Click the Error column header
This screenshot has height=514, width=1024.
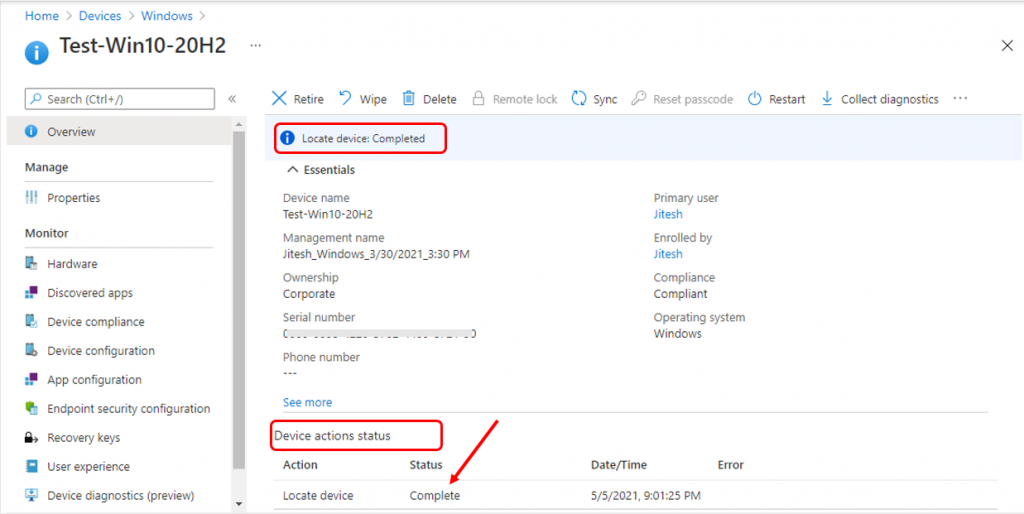(x=730, y=465)
